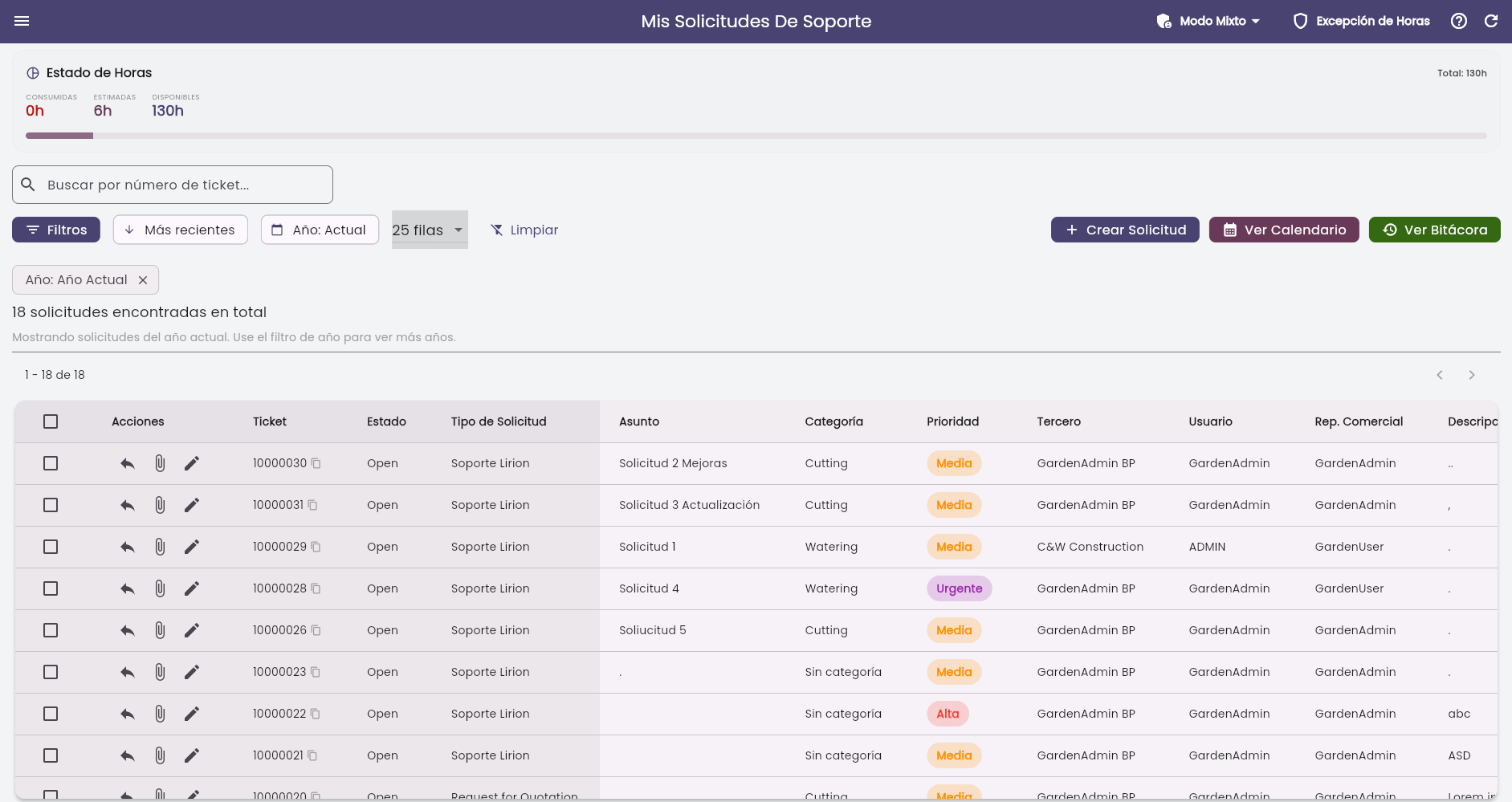Open the Modo Mixto dropdown
Viewport: 1512px width, 802px height.
pos(1208,21)
